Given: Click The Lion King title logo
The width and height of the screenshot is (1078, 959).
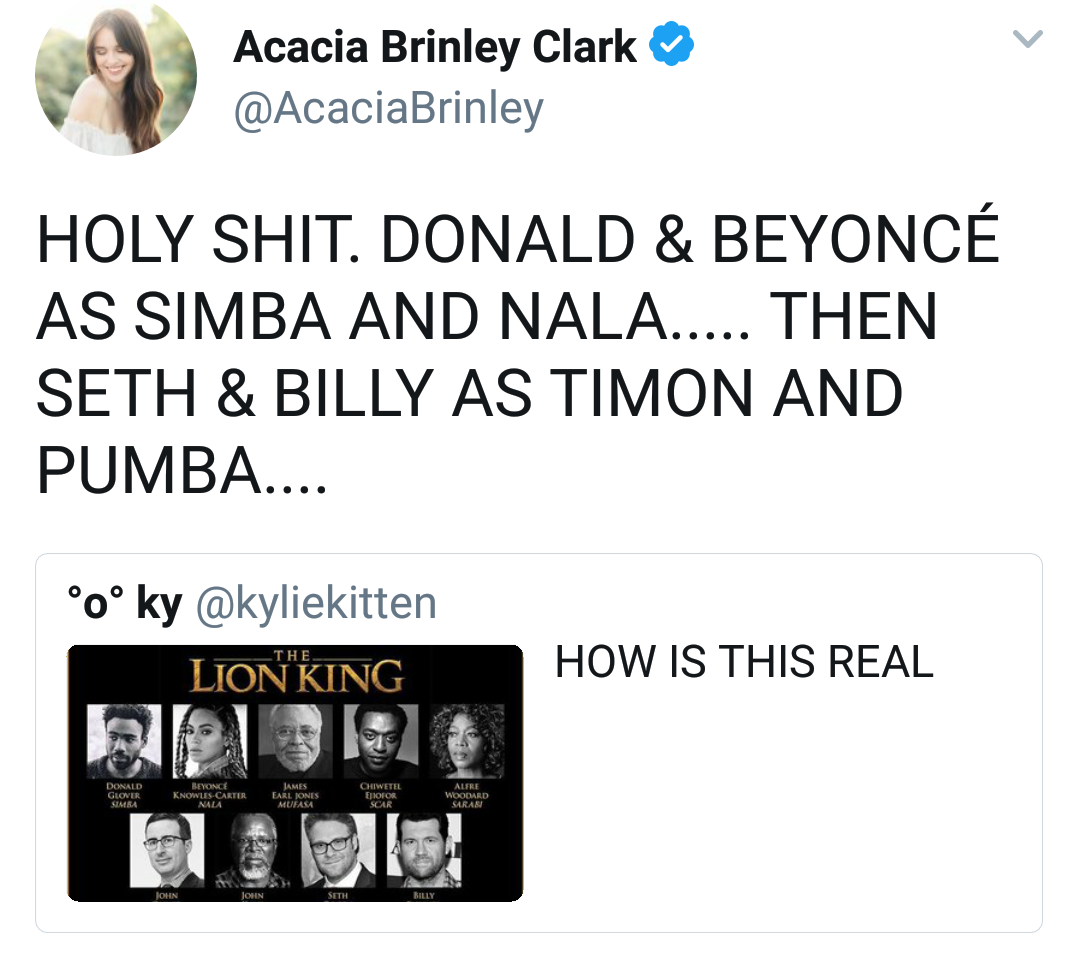Looking at the screenshot, I should point(296,672).
